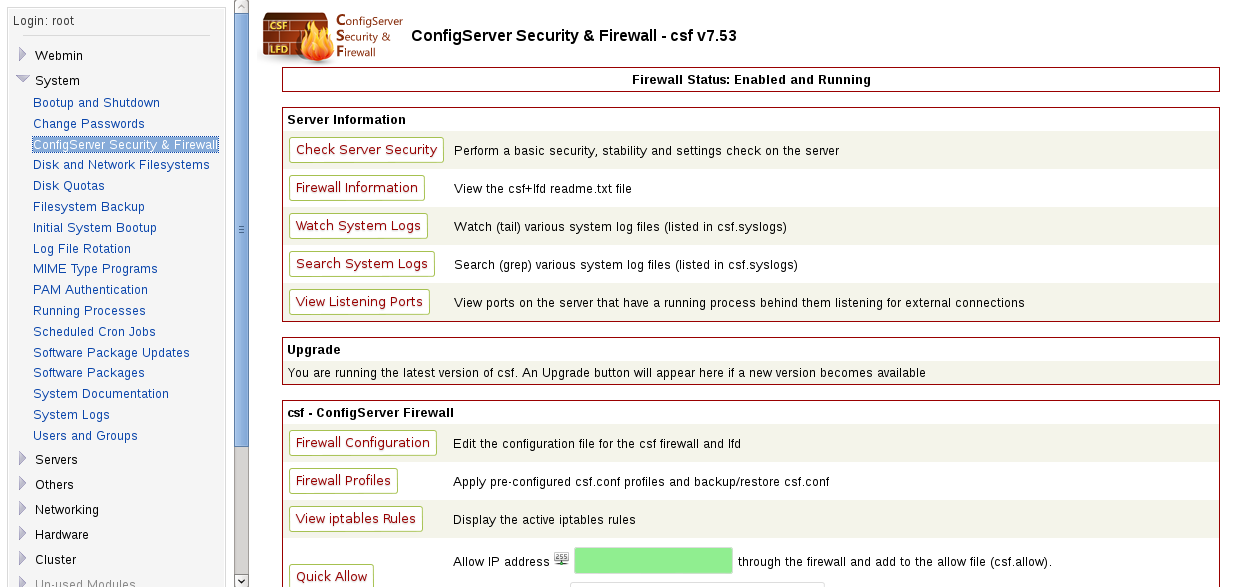This screenshot has height=587, width=1244.
Task: Click View Listening Ports button
Action: coord(359,302)
